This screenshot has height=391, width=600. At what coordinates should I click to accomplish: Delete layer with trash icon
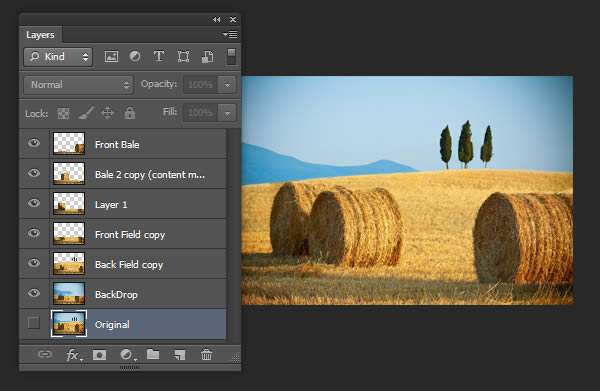[206, 355]
